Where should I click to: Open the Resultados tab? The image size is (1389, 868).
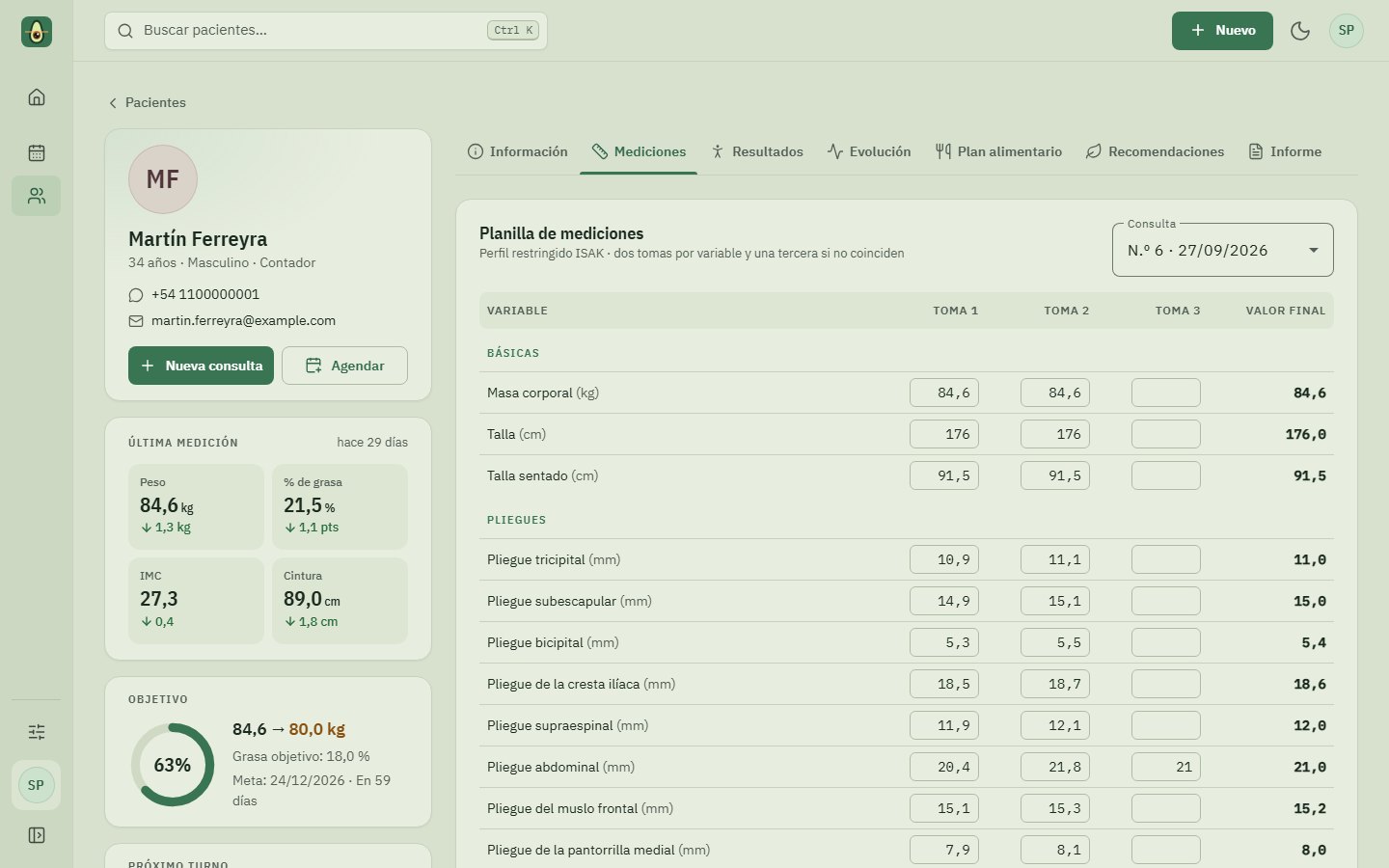pos(756,151)
